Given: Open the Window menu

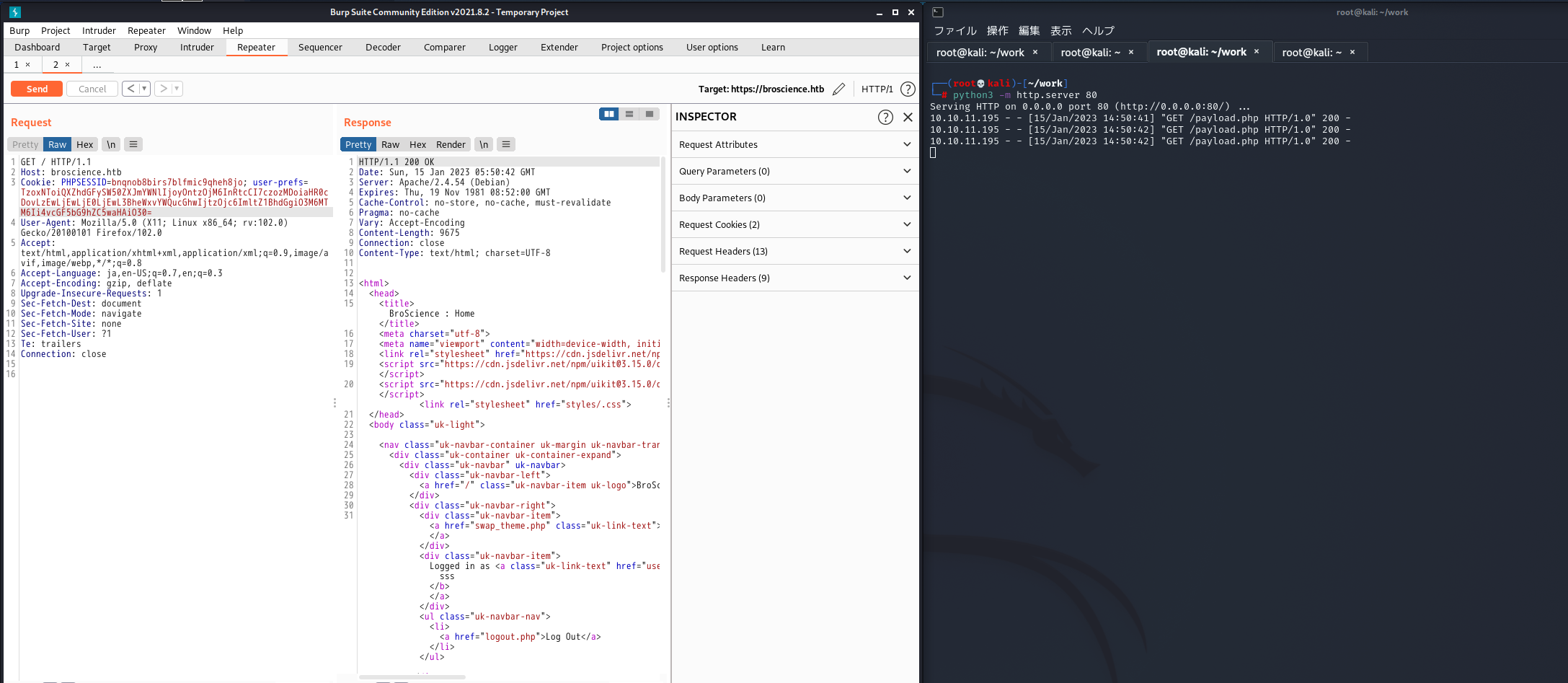Looking at the screenshot, I should tap(194, 30).
